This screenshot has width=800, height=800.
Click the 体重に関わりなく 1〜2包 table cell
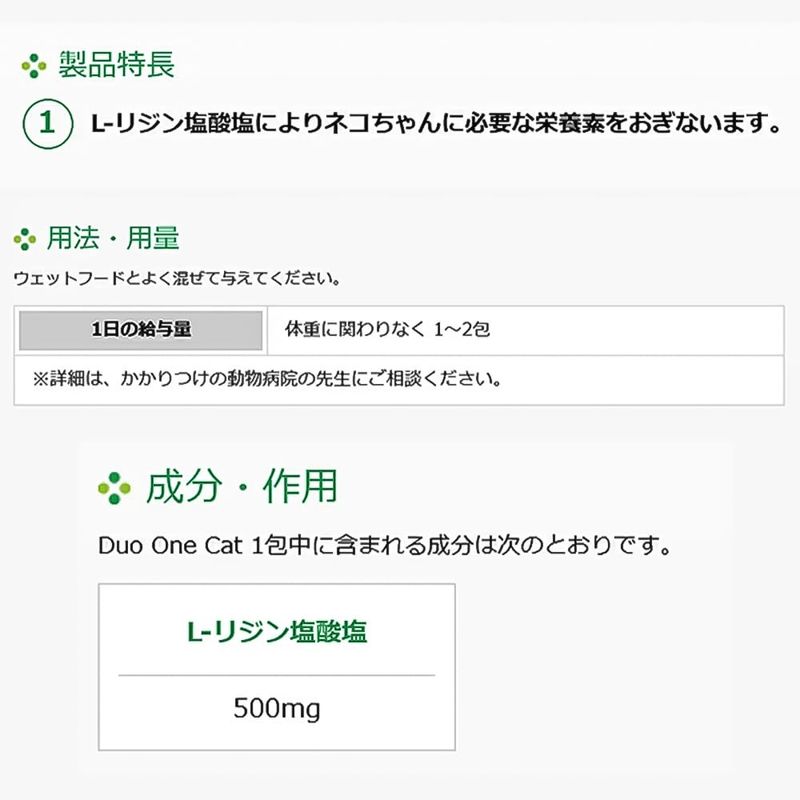pyautogui.click(x=526, y=330)
